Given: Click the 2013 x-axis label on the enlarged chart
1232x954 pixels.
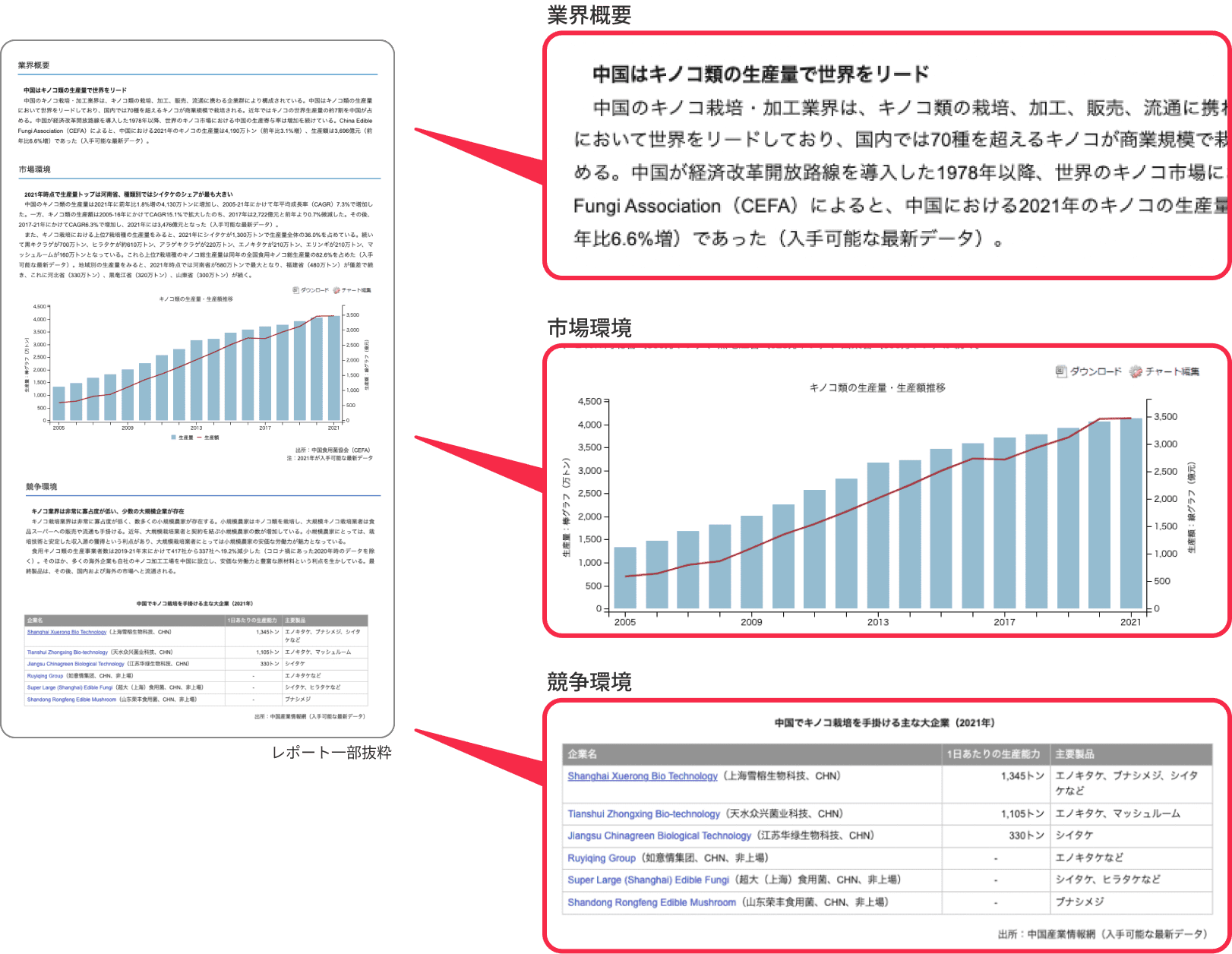Looking at the screenshot, I should pyautogui.click(x=878, y=622).
